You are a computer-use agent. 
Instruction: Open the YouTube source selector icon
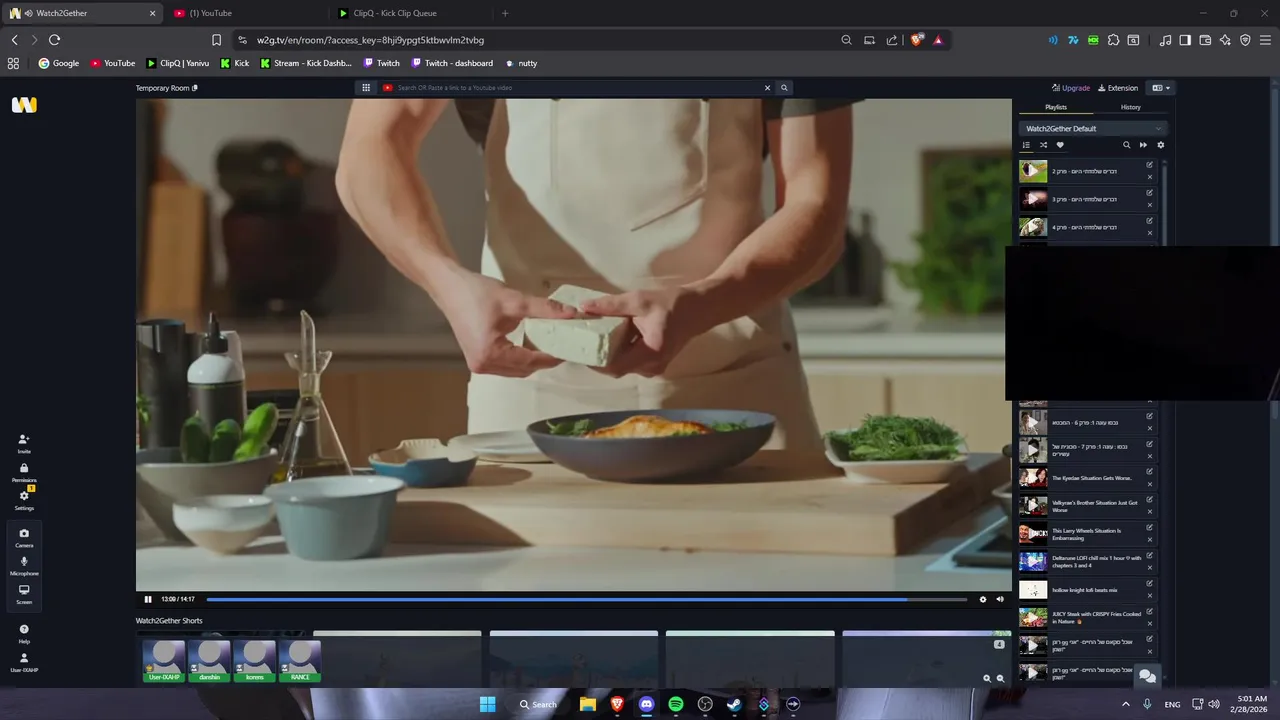388,88
